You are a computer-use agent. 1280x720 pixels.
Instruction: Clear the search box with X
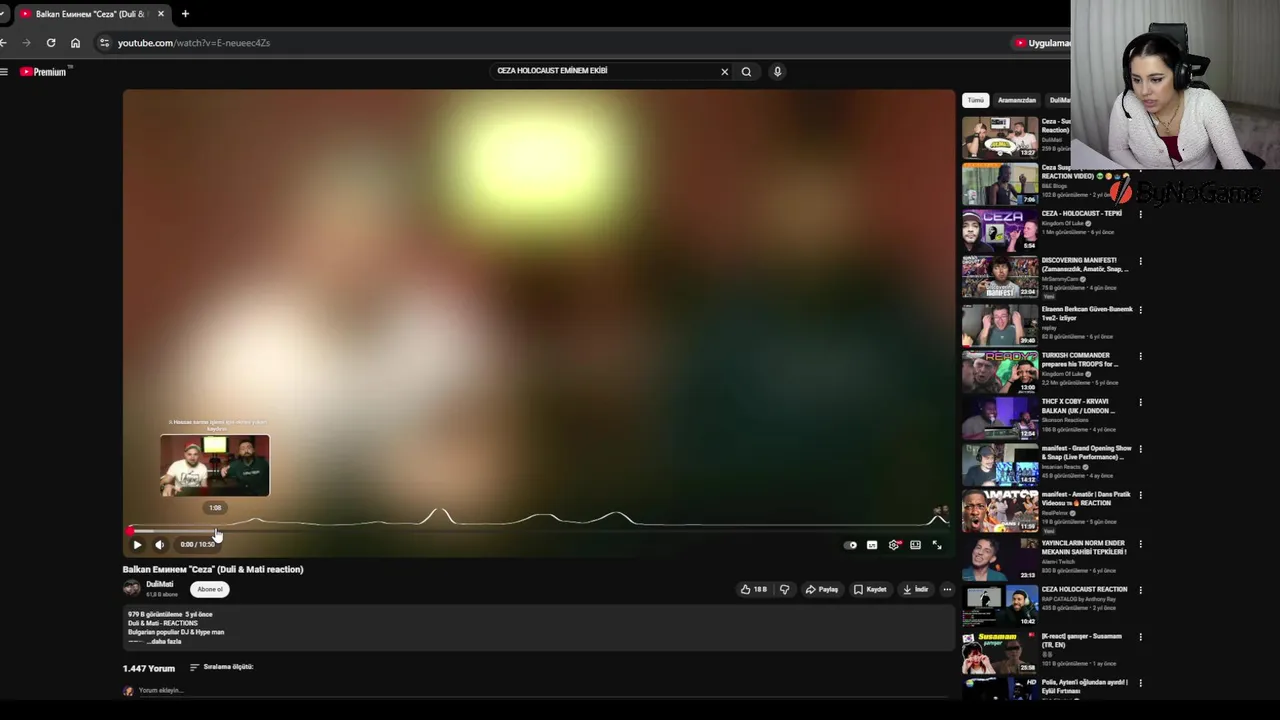pyautogui.click(x=725, y=71)
